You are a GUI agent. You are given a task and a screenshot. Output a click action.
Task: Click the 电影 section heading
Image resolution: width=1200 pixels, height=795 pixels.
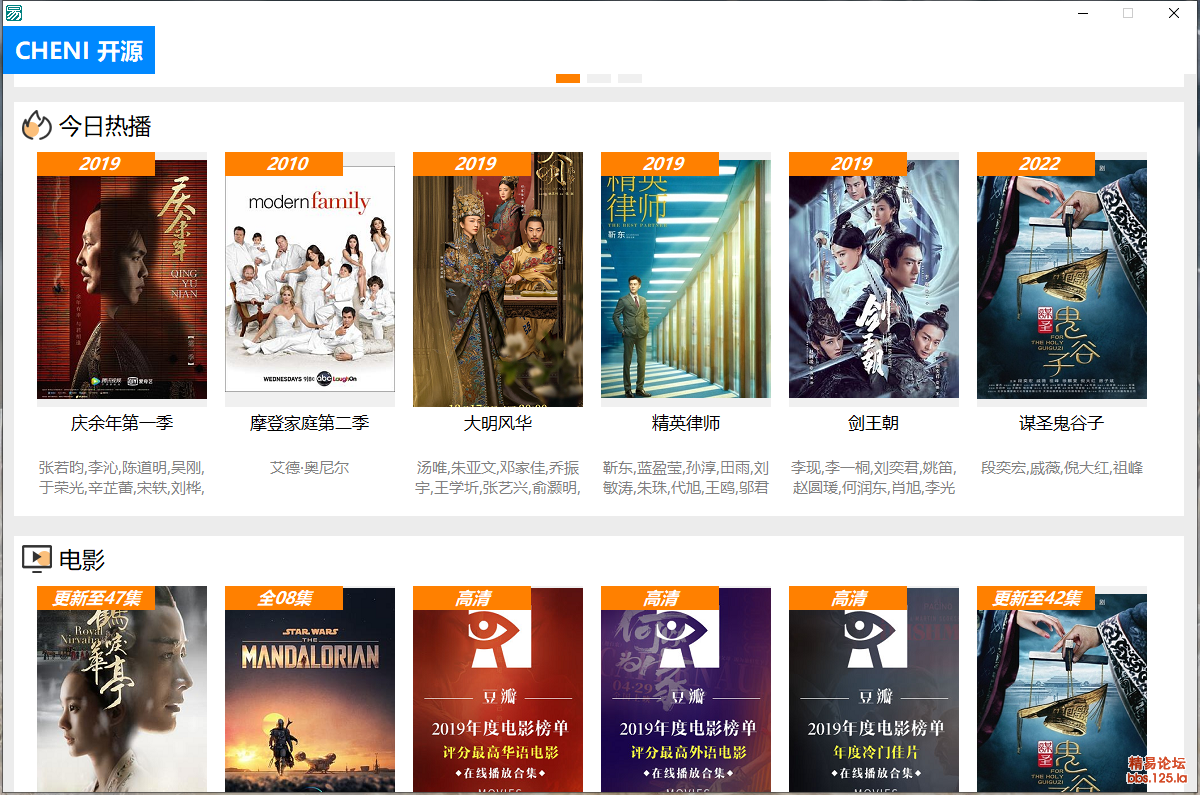[82, 560]
